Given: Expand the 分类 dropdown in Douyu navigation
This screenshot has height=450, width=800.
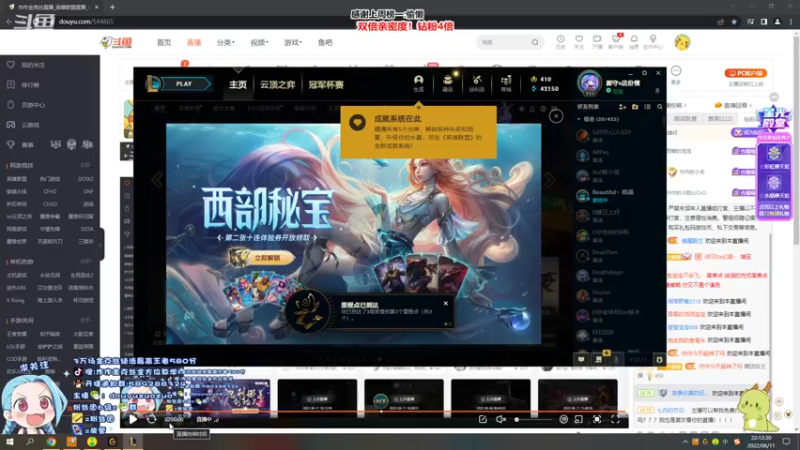Looking at the screenshot, I should click(226, 42).
